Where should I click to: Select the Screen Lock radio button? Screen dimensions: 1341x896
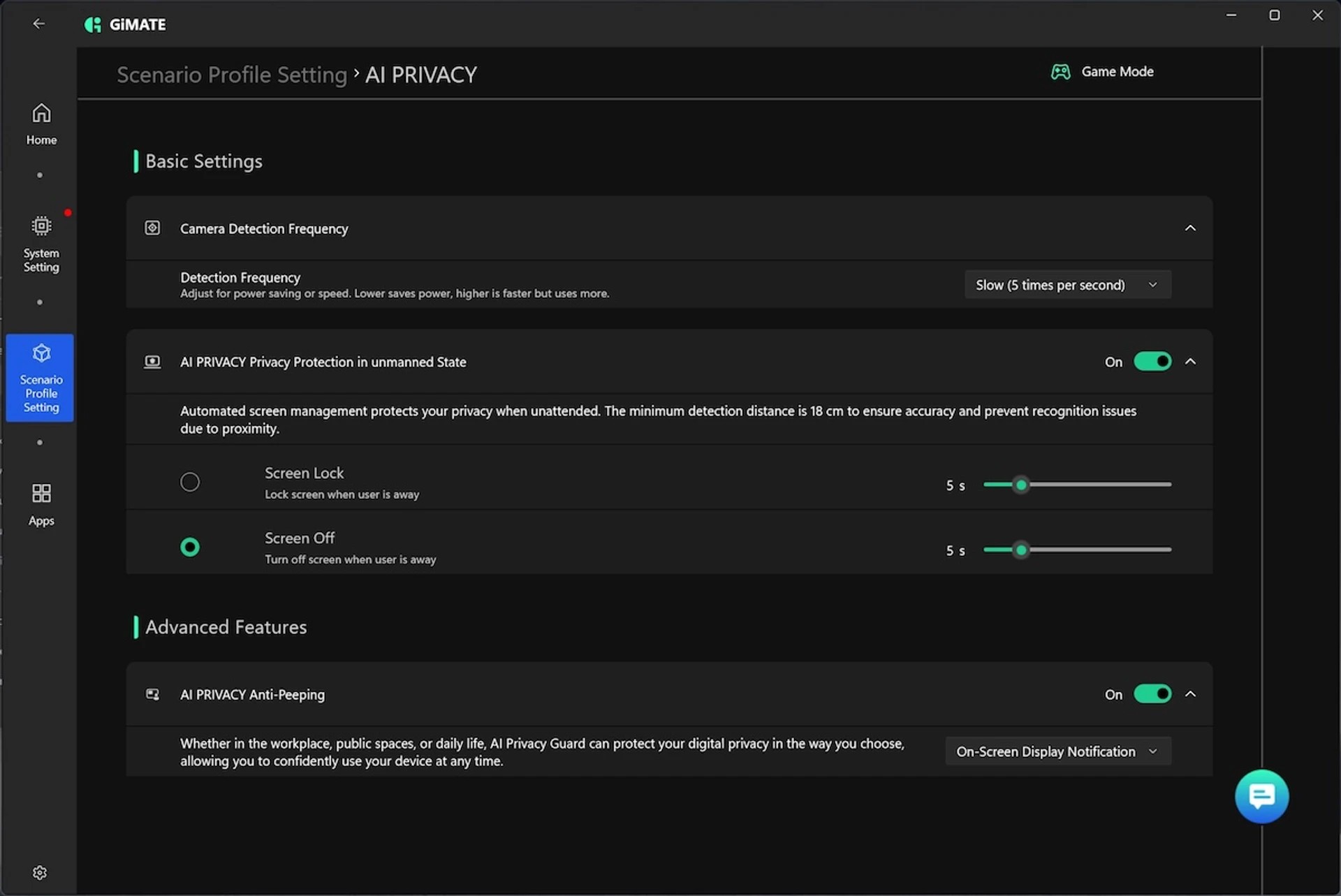[190, 482]
